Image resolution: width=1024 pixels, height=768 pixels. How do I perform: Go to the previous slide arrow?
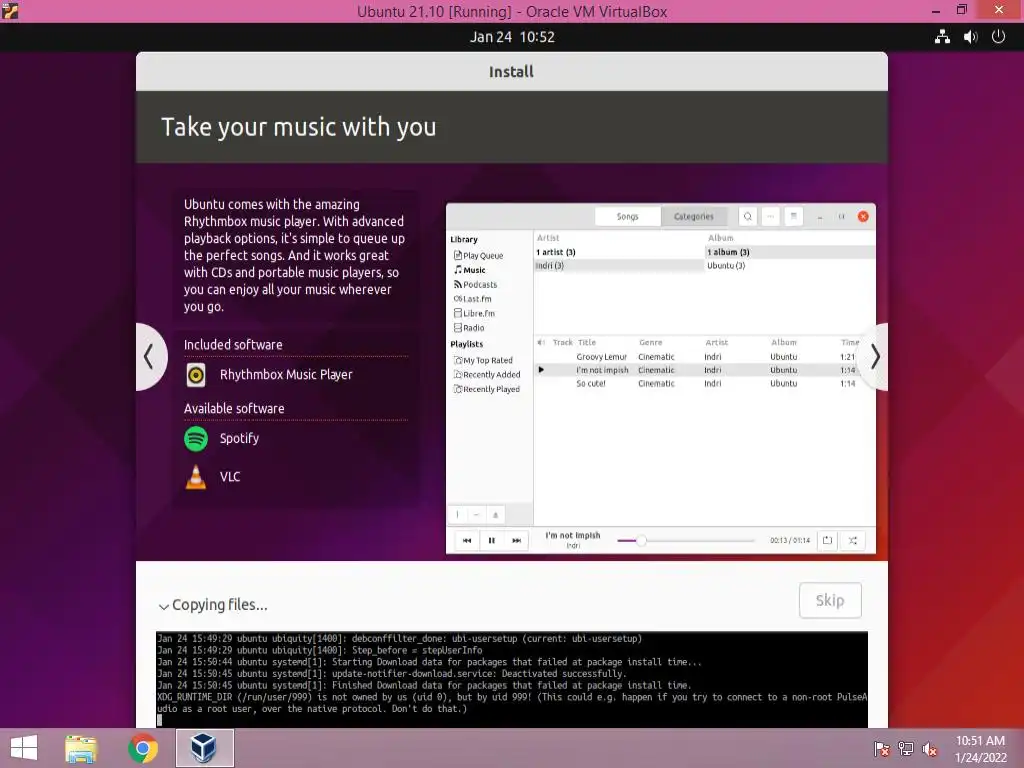click(x=150, y=357)
